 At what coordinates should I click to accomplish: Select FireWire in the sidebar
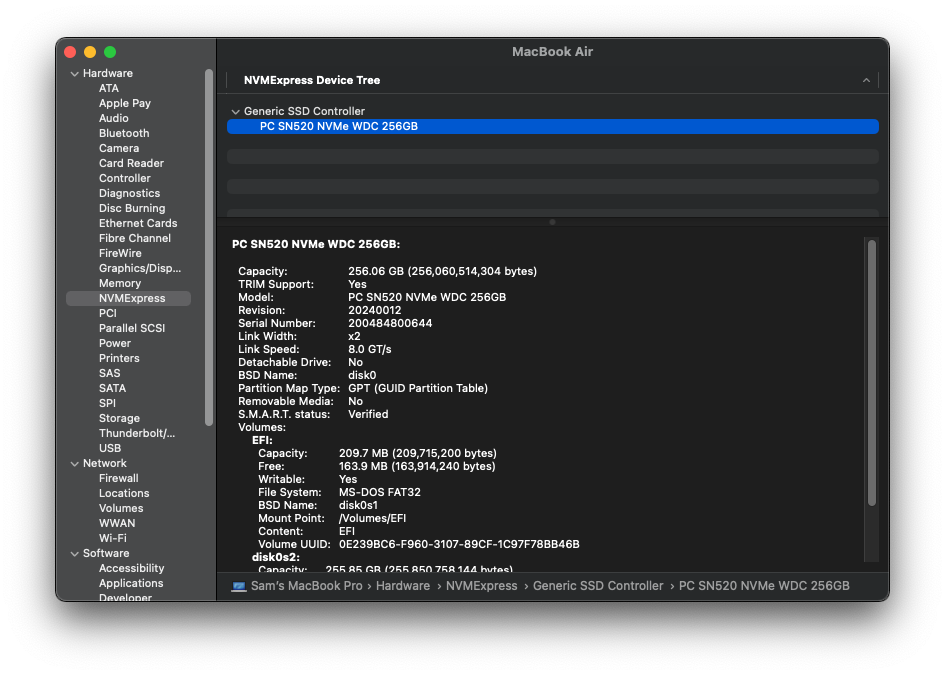coord(121,253)
